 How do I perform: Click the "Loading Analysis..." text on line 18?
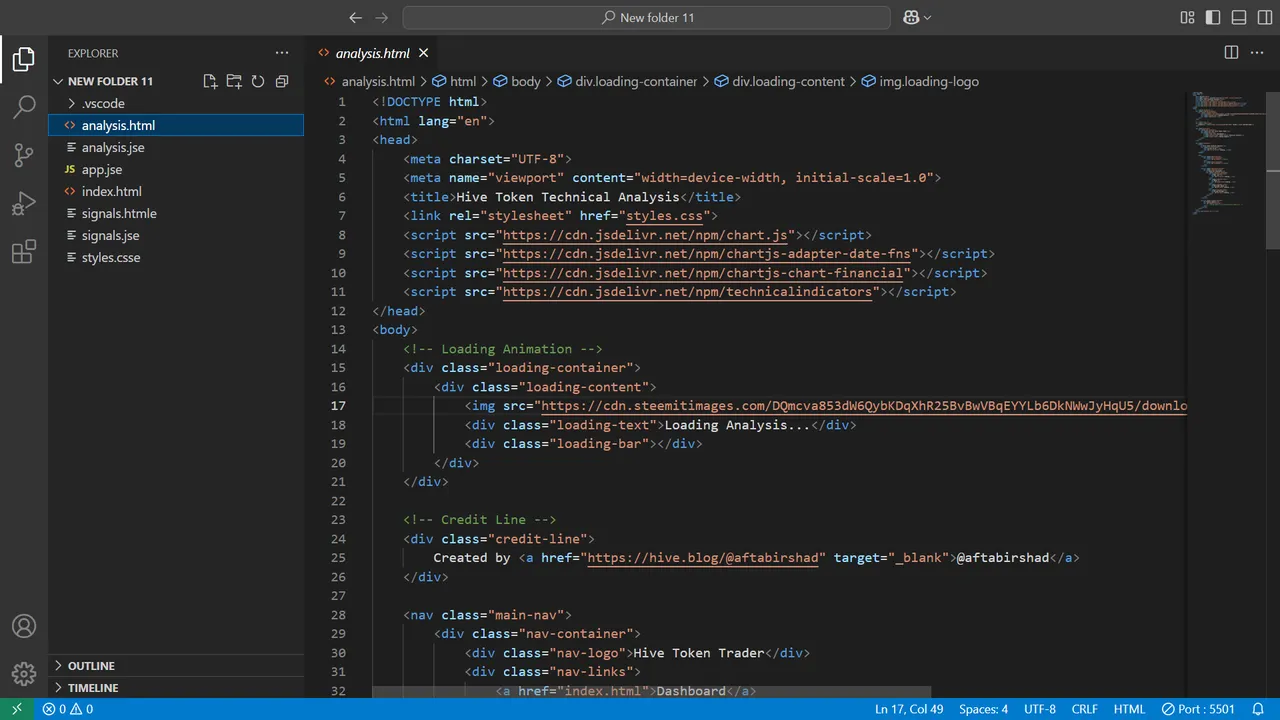737,425
